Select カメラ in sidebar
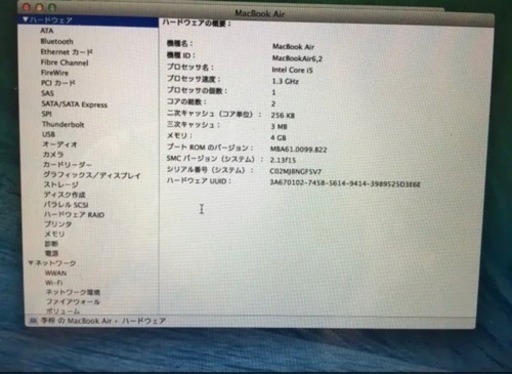This screenshot has width=512, height=374. pyautogui.click(x=53, y=155)
